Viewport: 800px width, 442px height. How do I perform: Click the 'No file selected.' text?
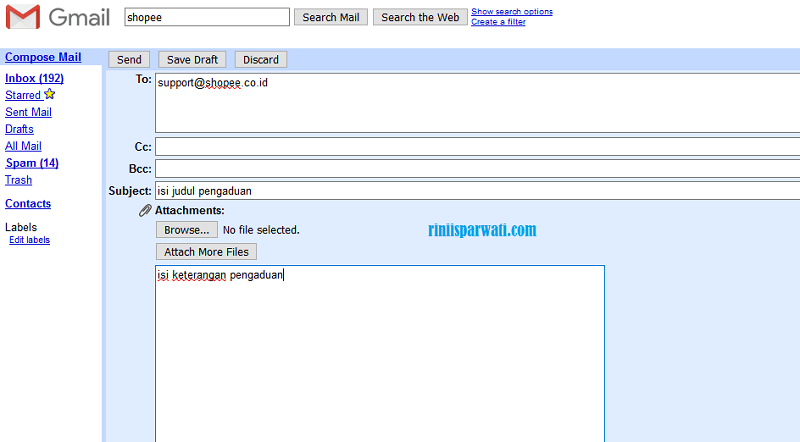pyautogui.click(x=261, y=230)
